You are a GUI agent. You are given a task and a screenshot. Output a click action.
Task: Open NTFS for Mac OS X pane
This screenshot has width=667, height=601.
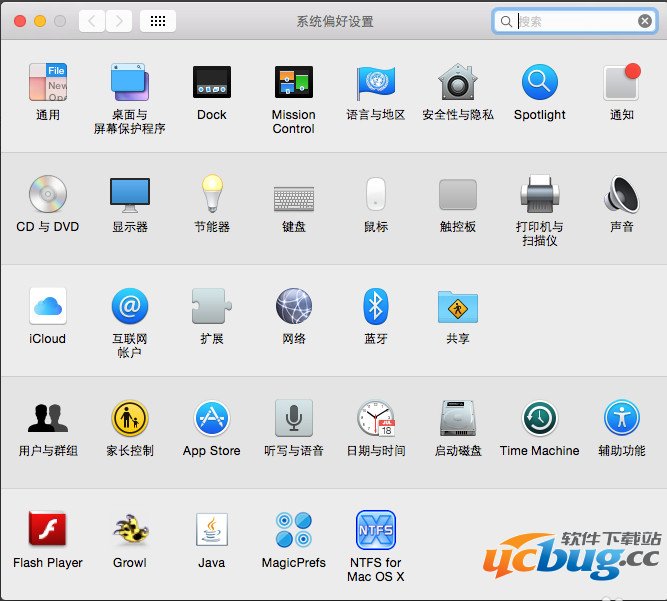[375, 531]
